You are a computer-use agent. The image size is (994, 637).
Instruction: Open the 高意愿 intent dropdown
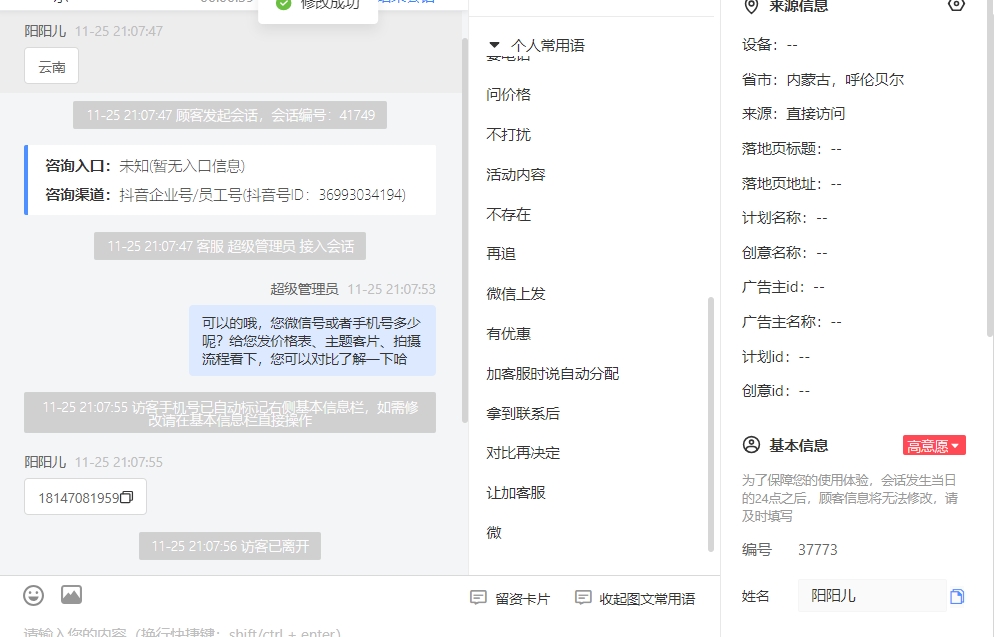point(934,446)
